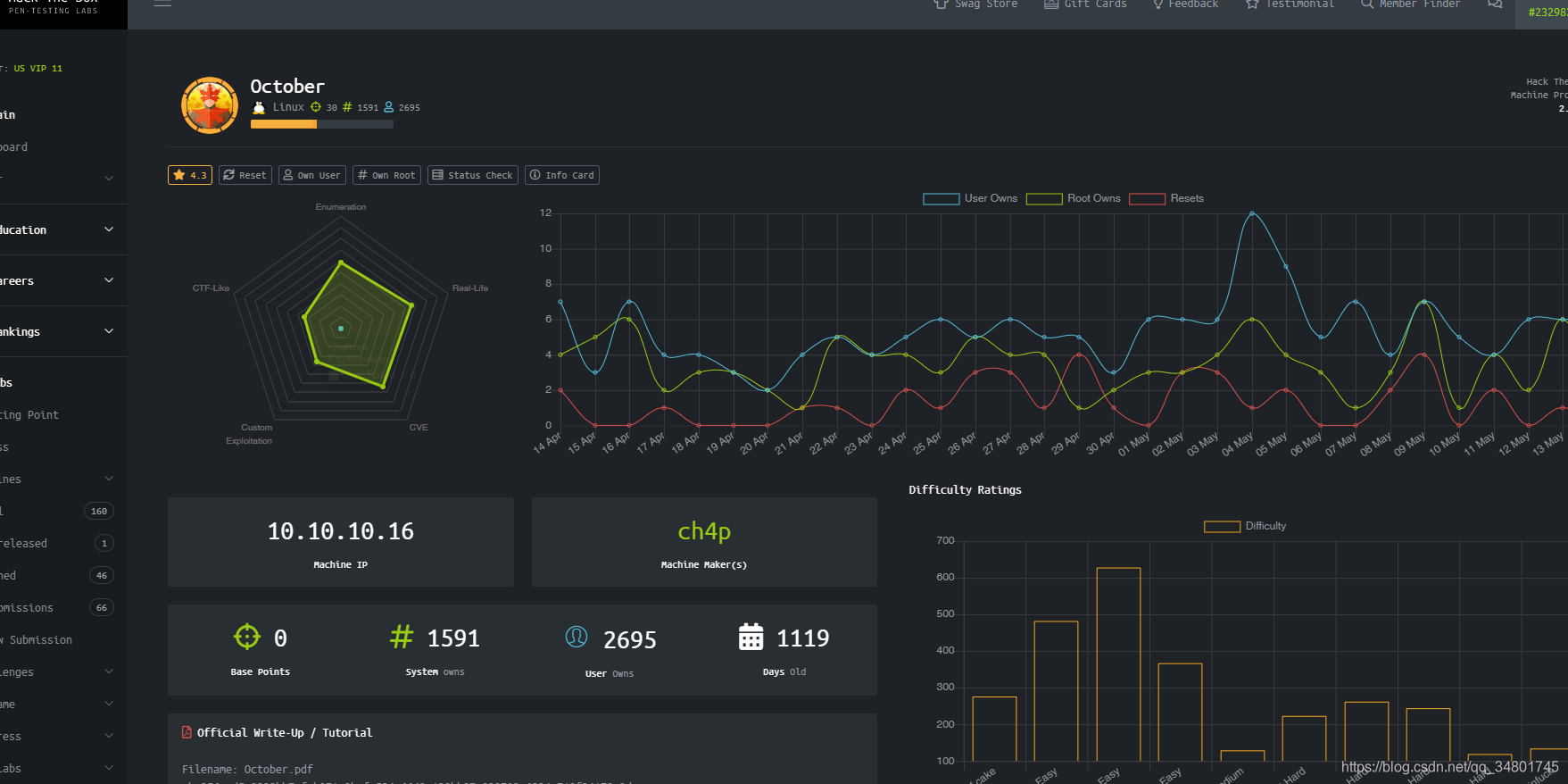
Task: Toggle Resets series in chart legend
Action: coord(1166,198)
